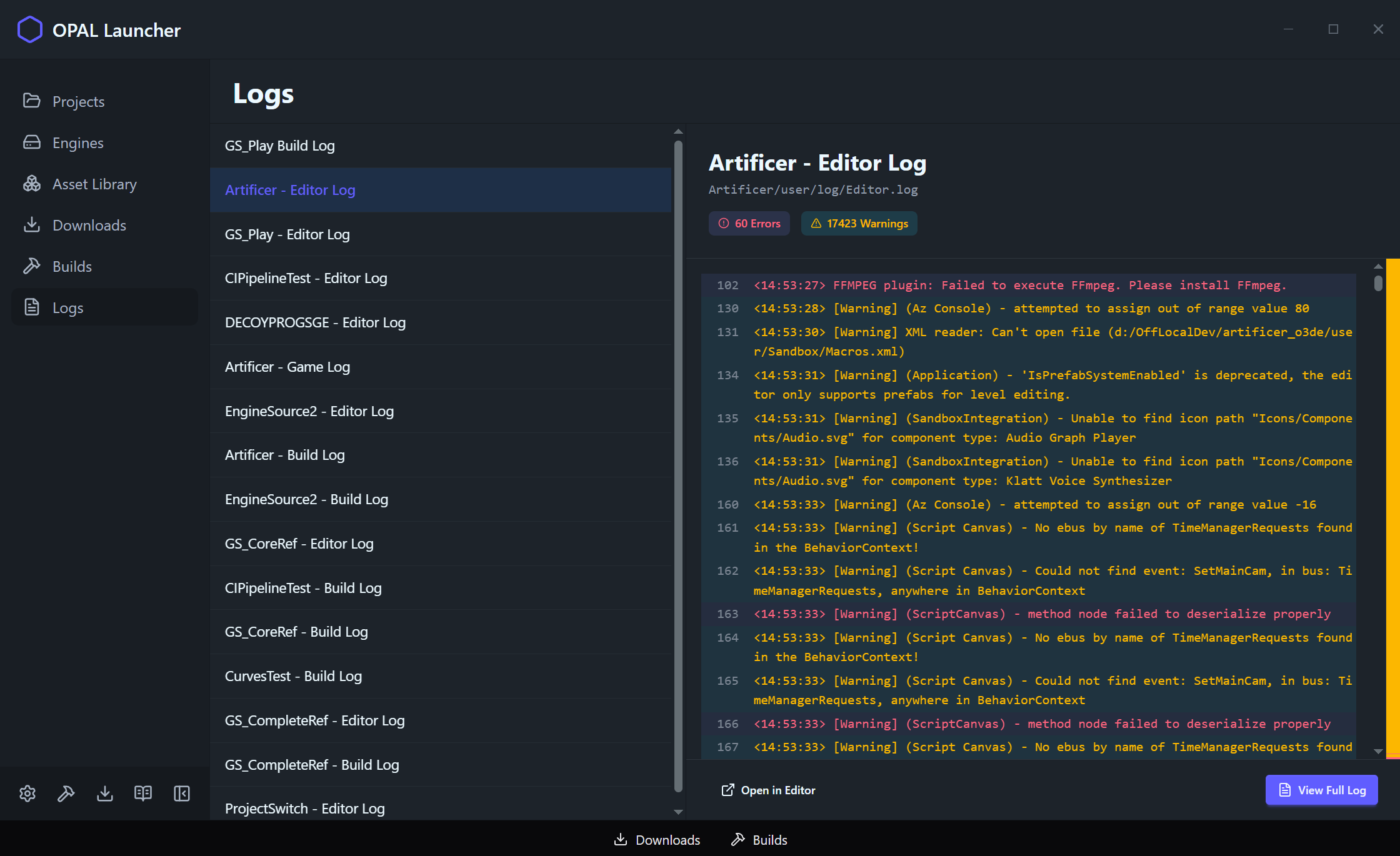Viewport: 1400px width, 856px height.
Task: Switch to Asset Library
Action: (x=104, y=184)
